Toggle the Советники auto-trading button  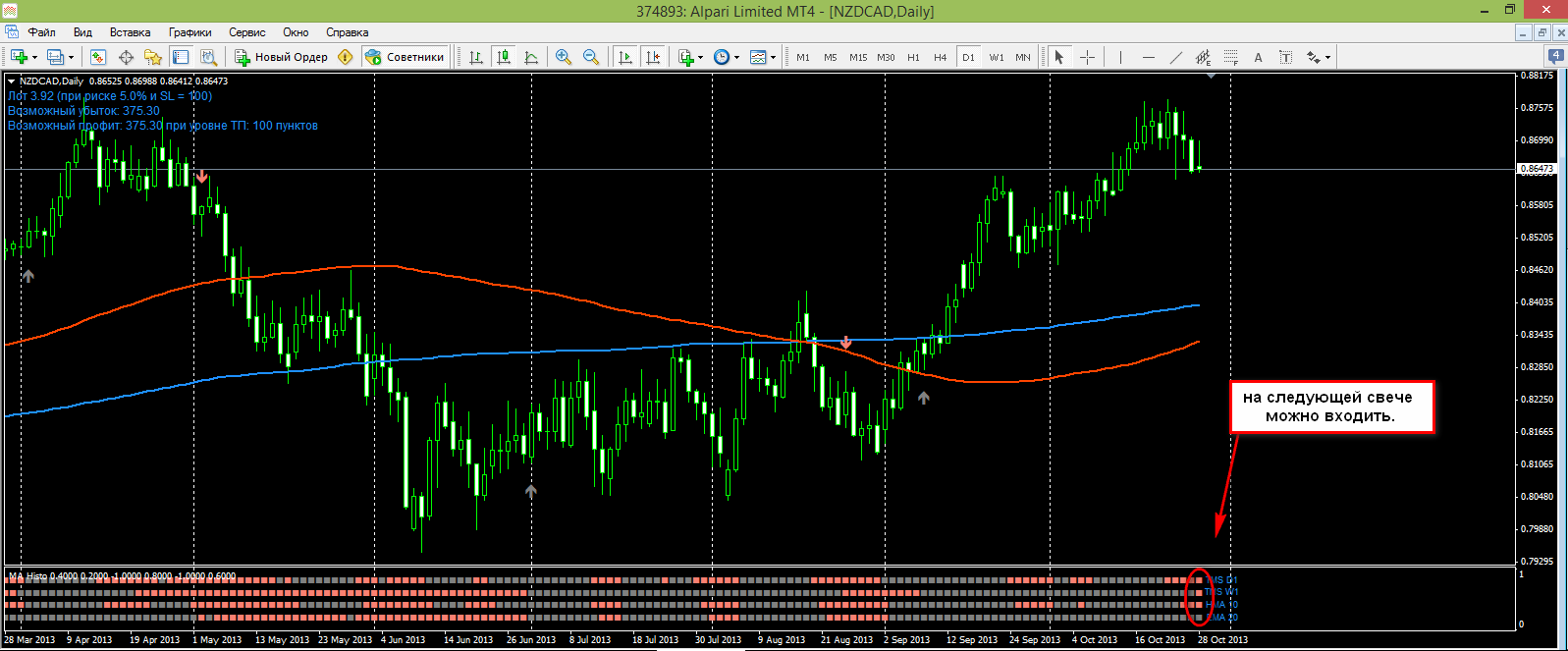pos(405,57)
